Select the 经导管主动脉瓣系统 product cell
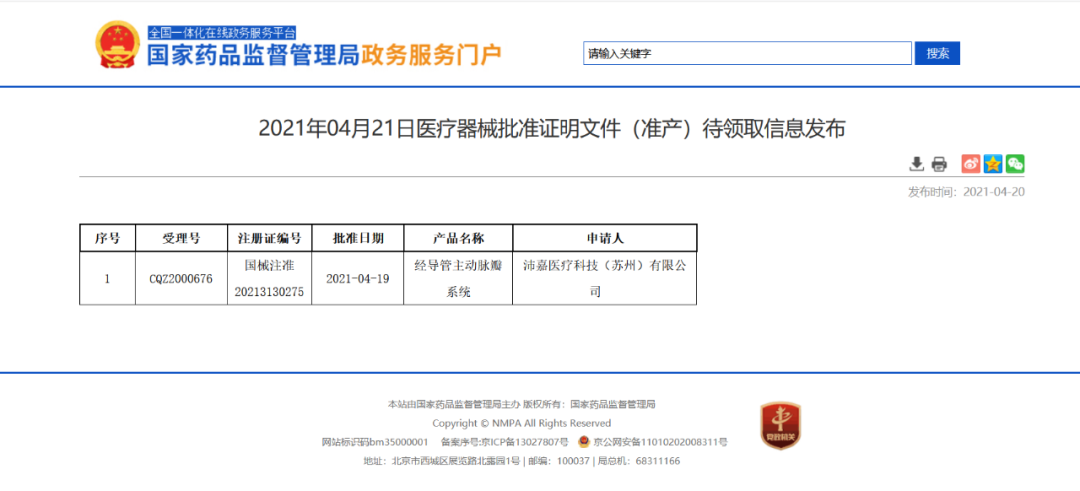 pos(458,278)
